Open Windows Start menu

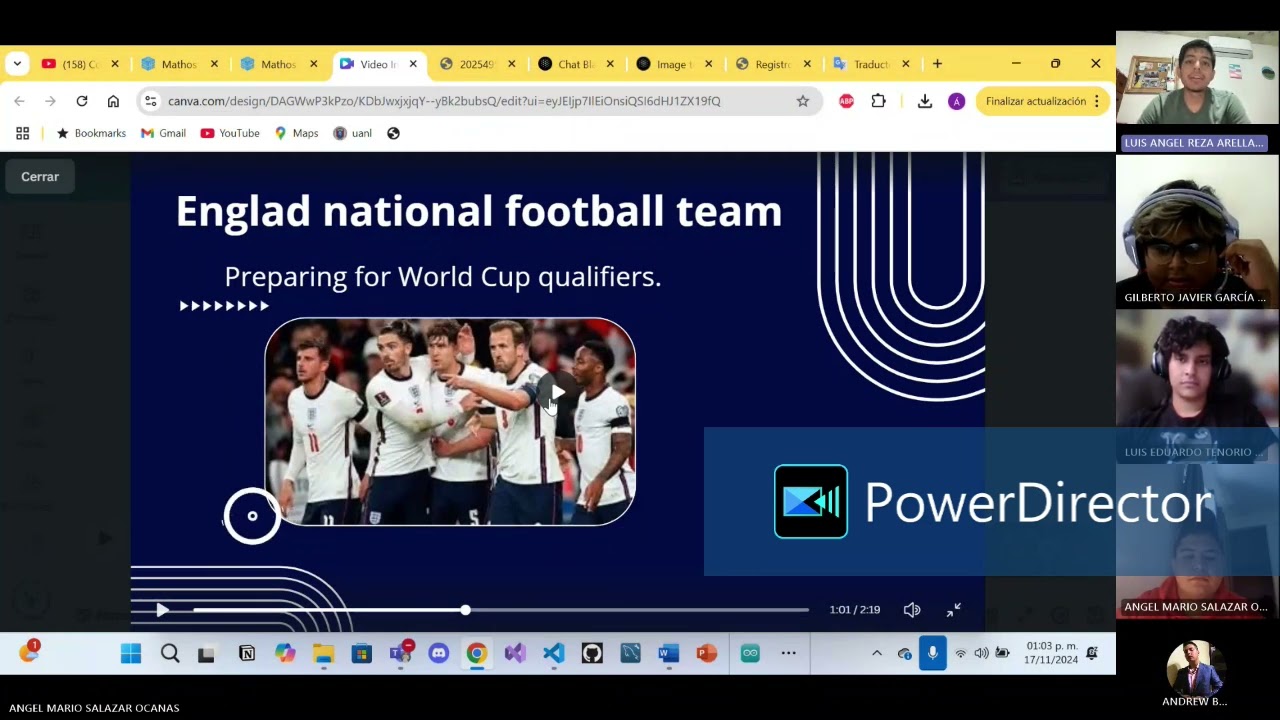131,654
